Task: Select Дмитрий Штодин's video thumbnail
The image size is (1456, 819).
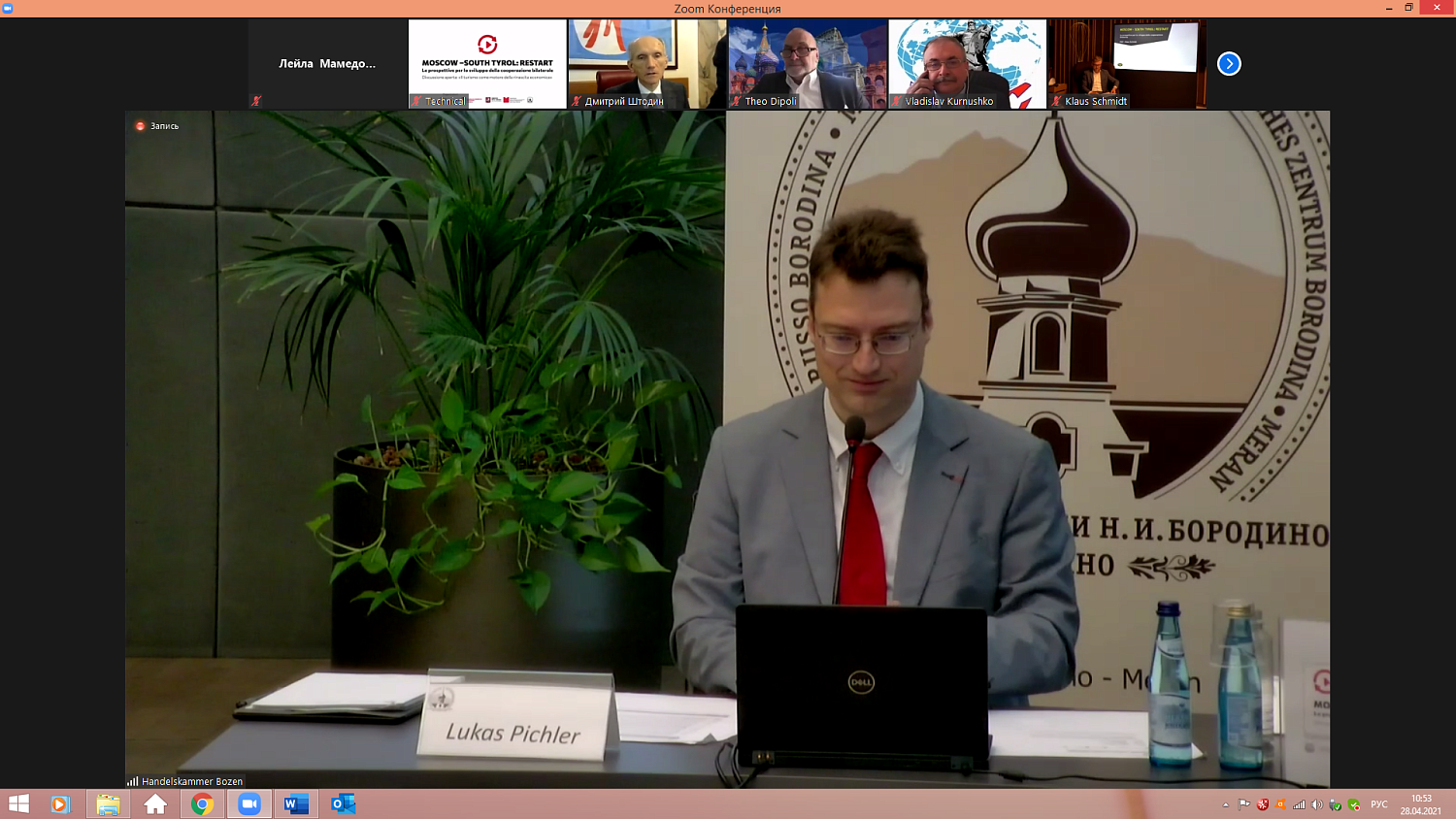Action: tap(647, 64)
